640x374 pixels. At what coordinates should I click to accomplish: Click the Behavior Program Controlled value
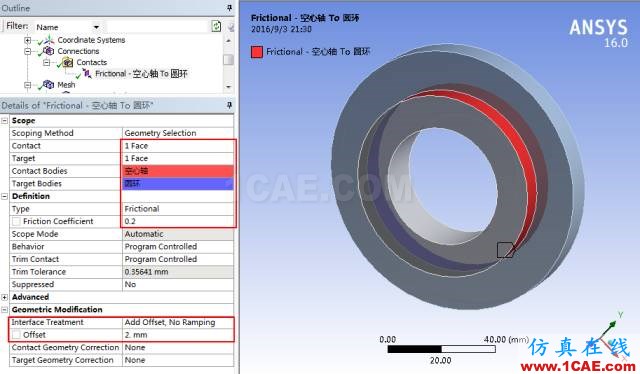178,247
